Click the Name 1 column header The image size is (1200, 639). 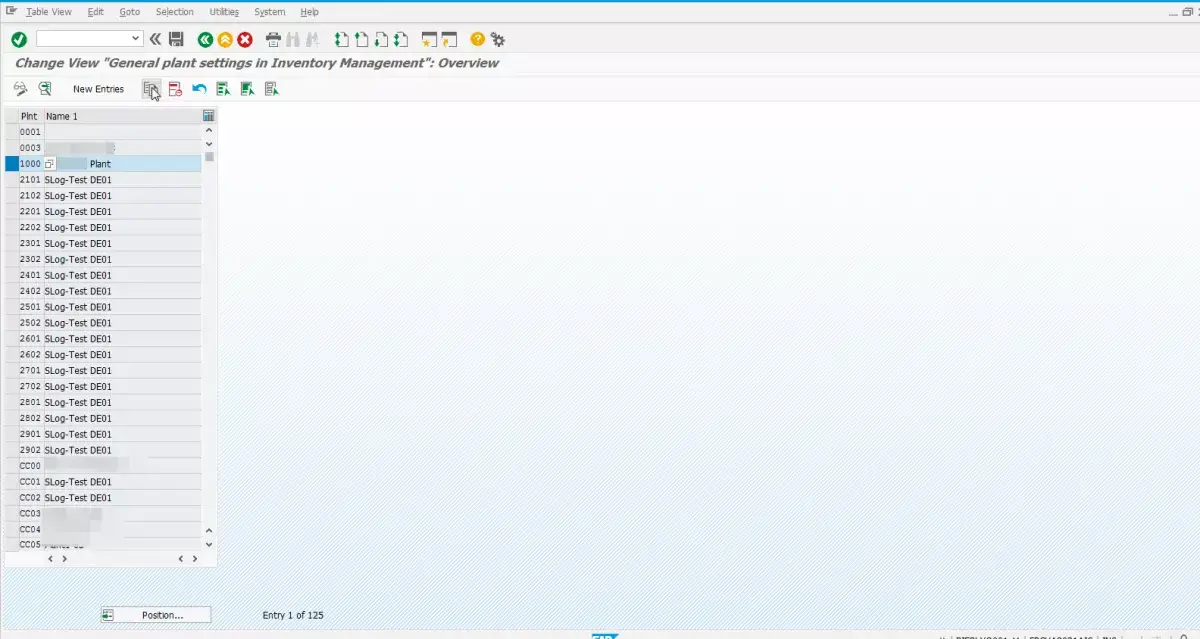click(121, 116)
